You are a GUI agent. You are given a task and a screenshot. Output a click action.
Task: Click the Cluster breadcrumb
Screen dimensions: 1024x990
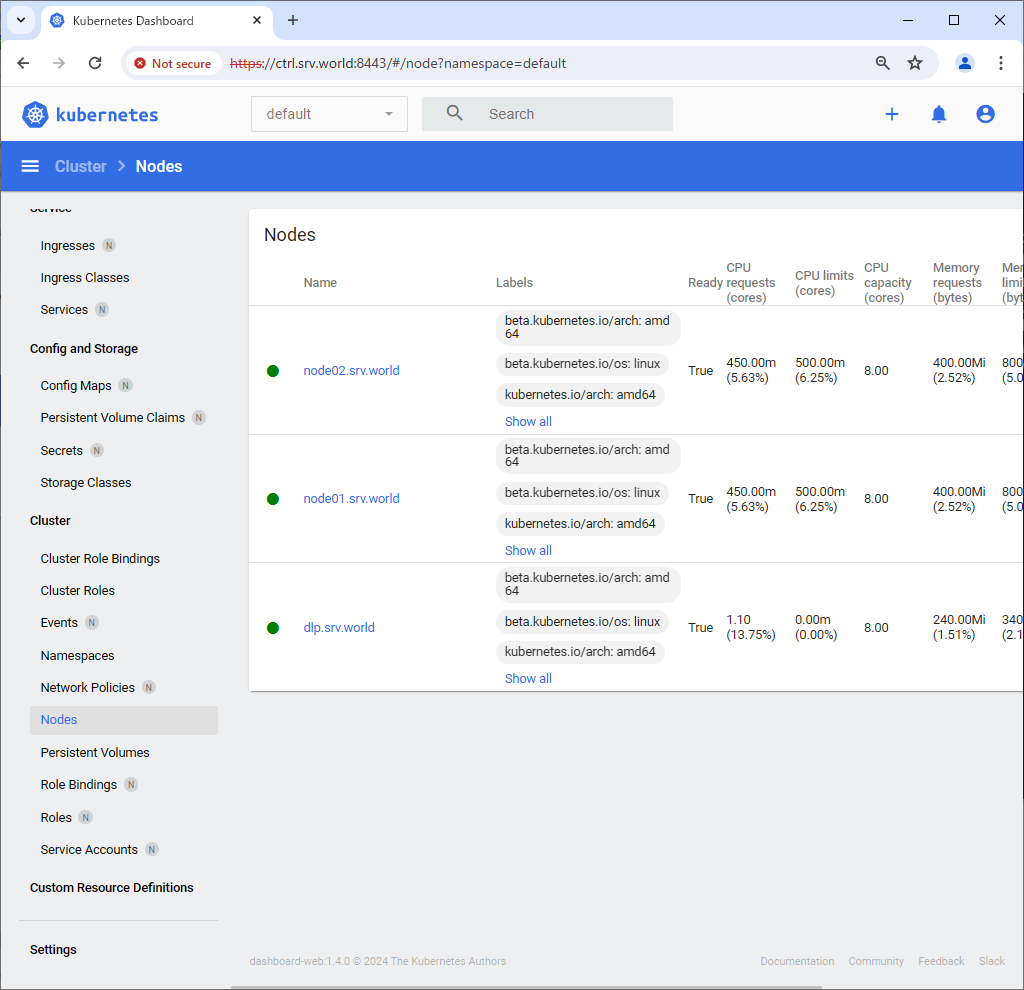click(x=80, y=167)
